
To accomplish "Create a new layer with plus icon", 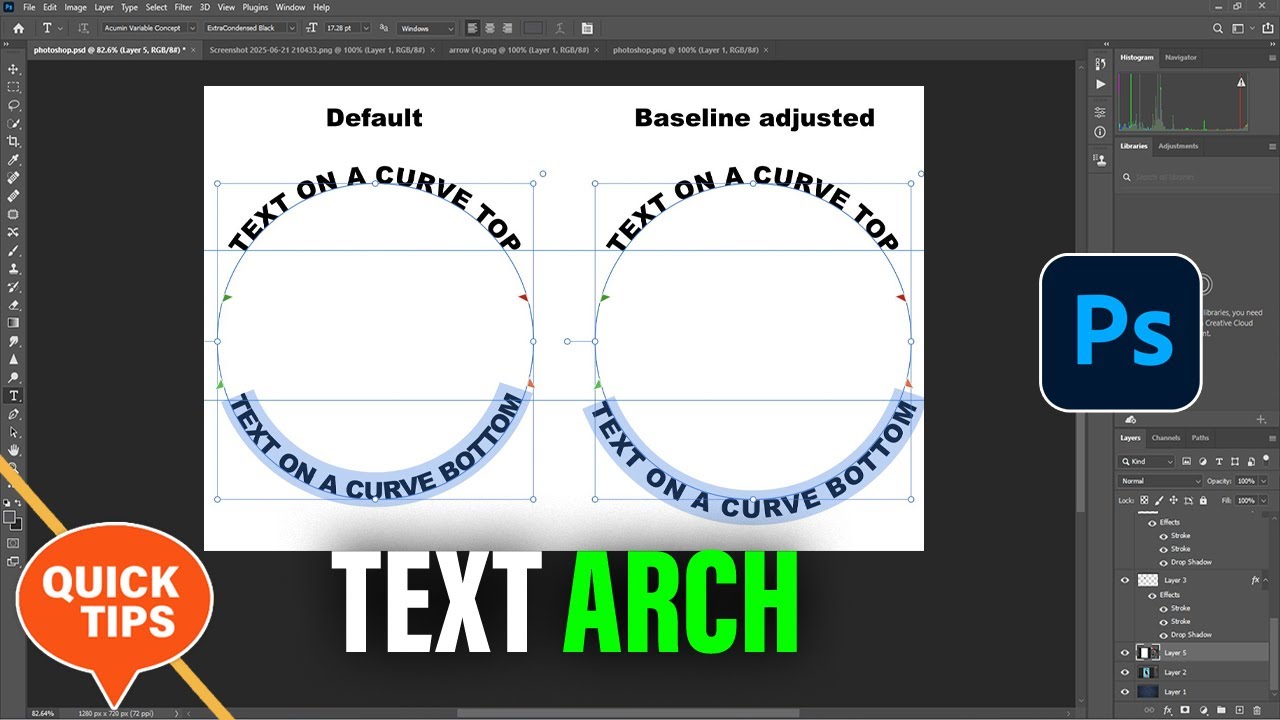I will [x=1239, y=710].
